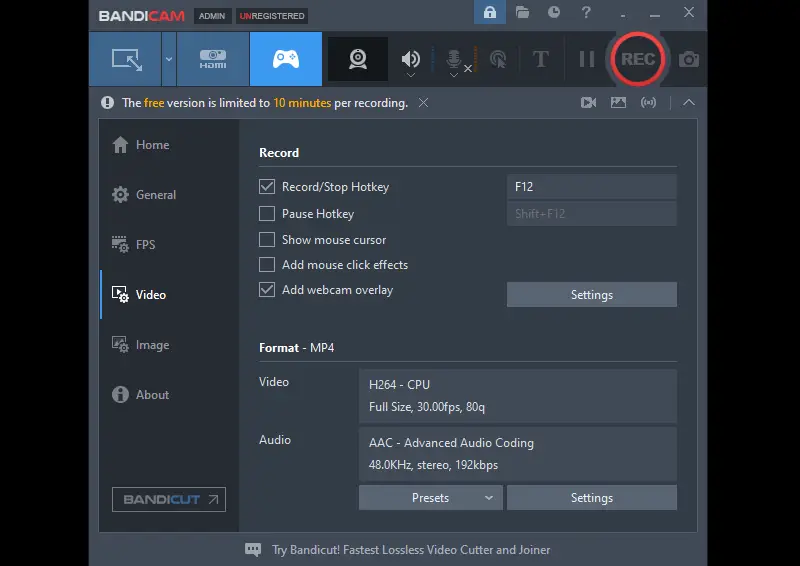
Task: Take a screenshot with camera icon
Action: pyautogui.click(x=689, y=59)
